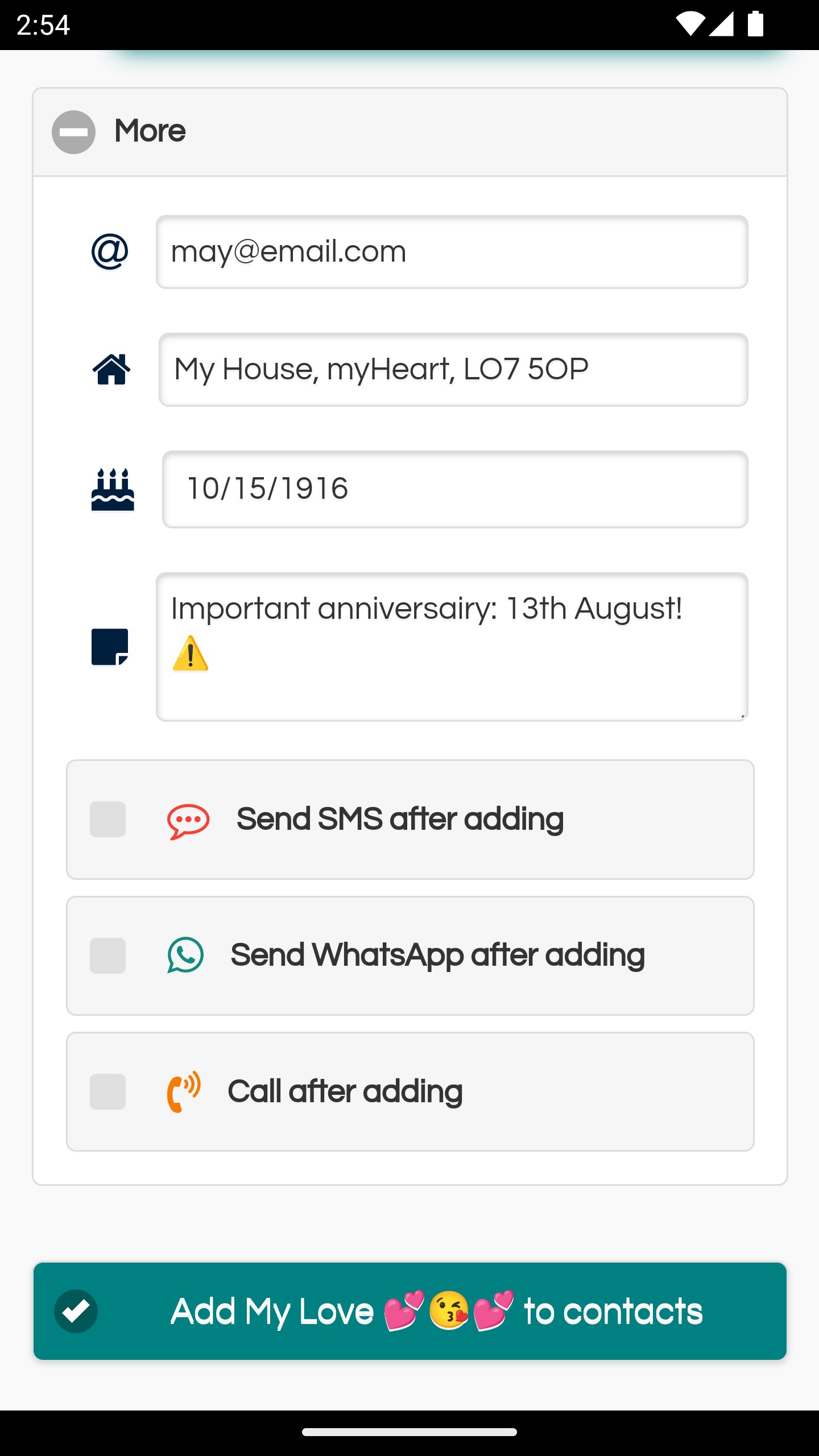Click the email @ icon
The height and width of the screenshot is (1456, 819).
110,251
